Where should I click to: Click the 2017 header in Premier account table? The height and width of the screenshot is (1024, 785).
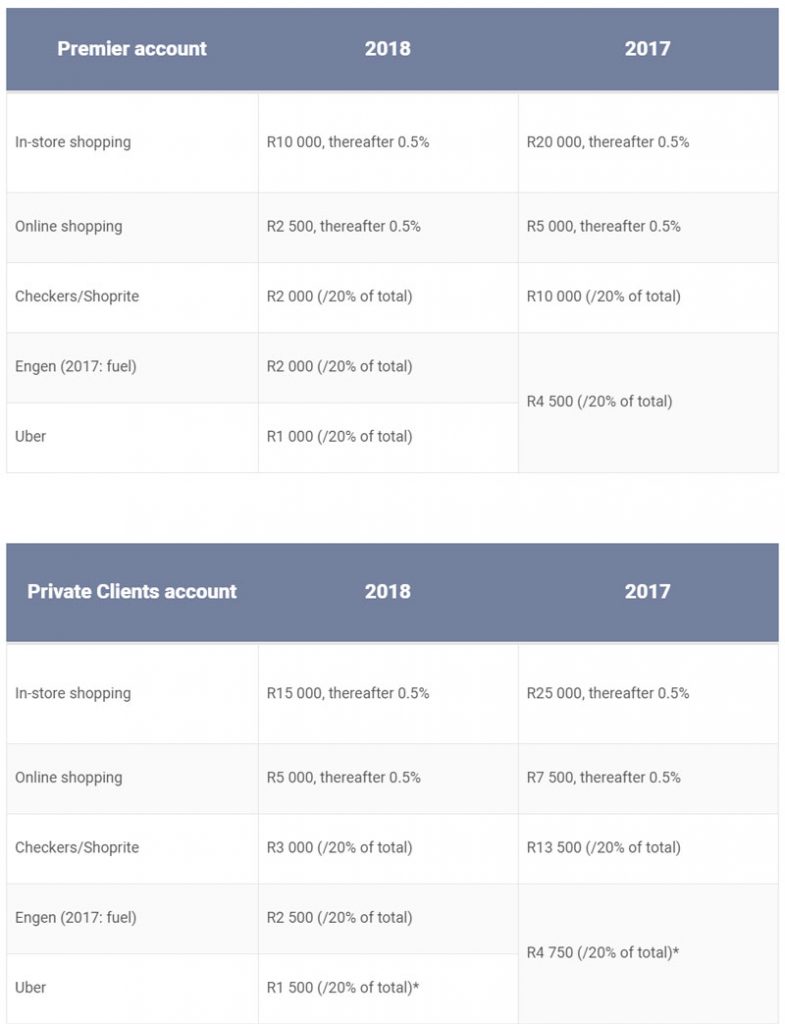647,49
